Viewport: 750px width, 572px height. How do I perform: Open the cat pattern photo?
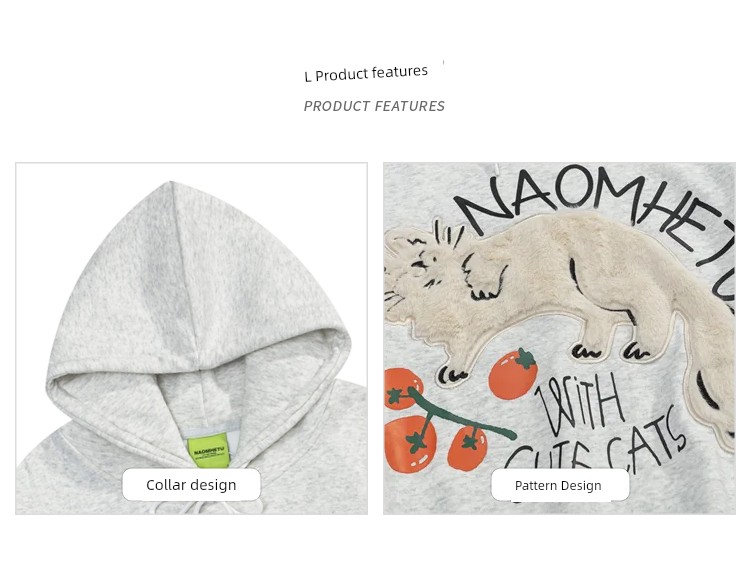tap(560, 339)
